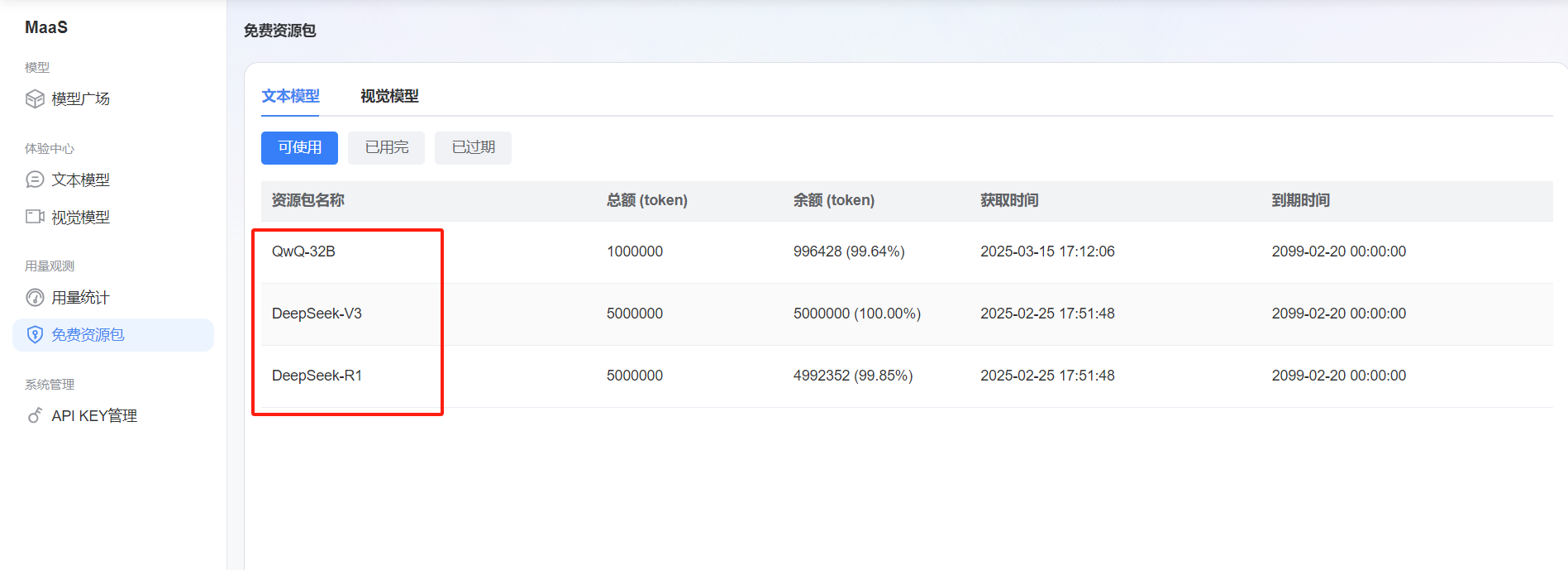1568x570 pixels.
Task: Show 可使用 resource packages
Action: pyautogui.click(x=299, y=147)
